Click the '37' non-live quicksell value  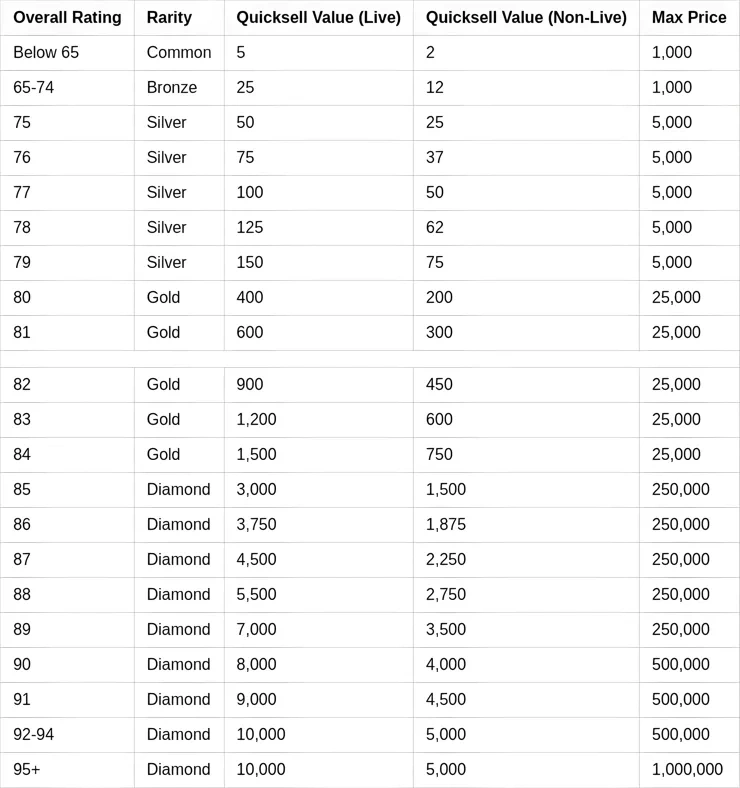[435, 158]
